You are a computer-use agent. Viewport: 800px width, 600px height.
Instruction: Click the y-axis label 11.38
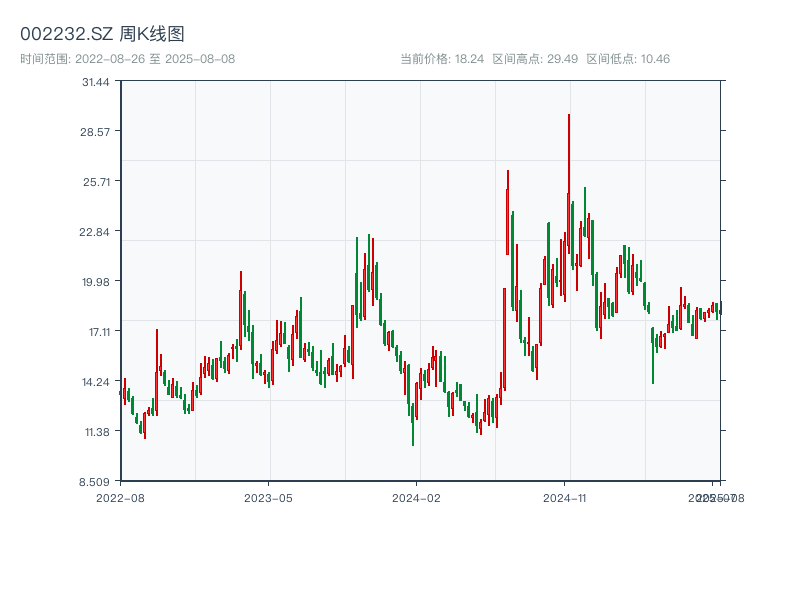[x=97, y=432]
